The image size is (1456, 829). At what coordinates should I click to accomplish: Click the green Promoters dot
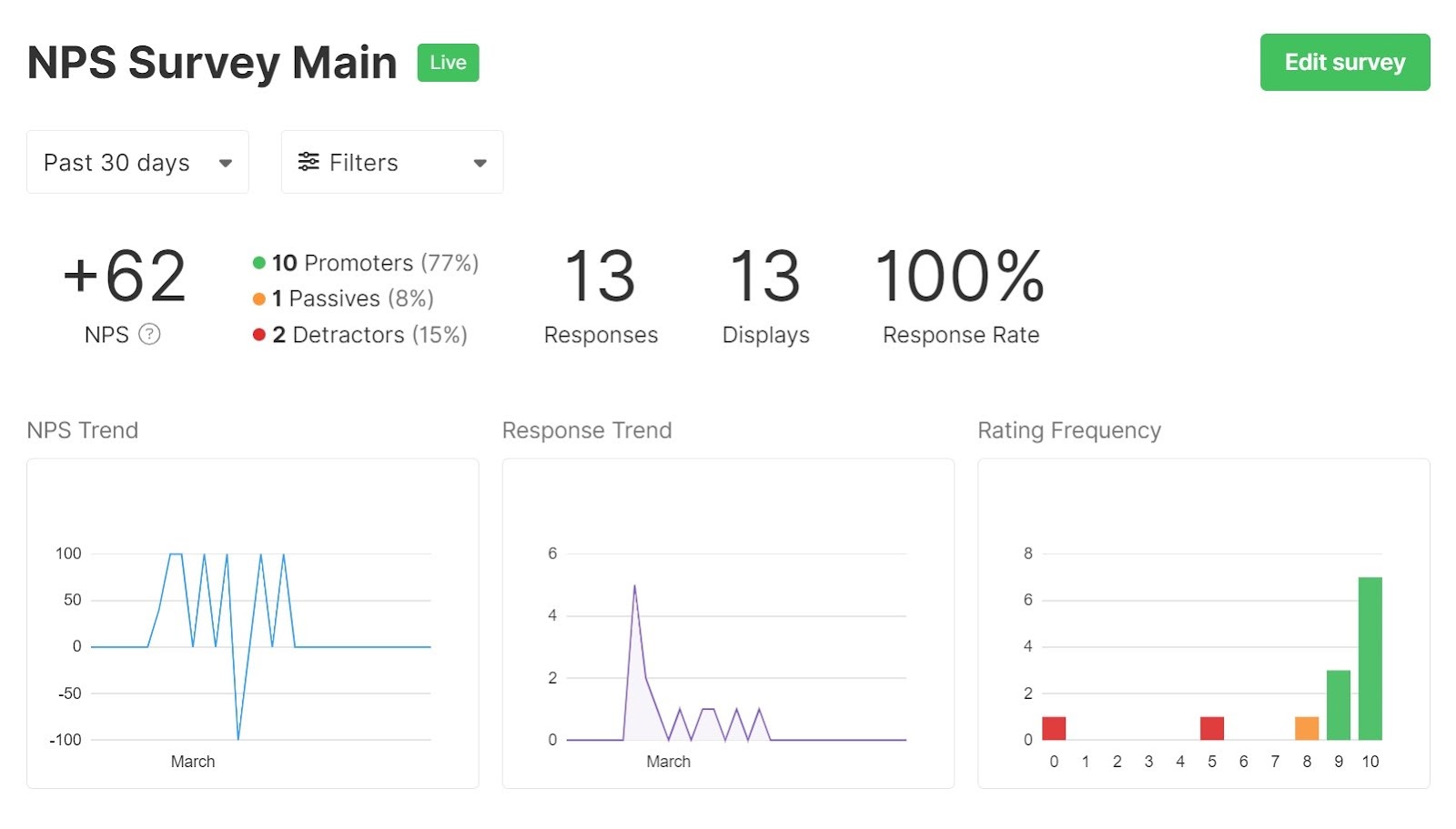258,263
